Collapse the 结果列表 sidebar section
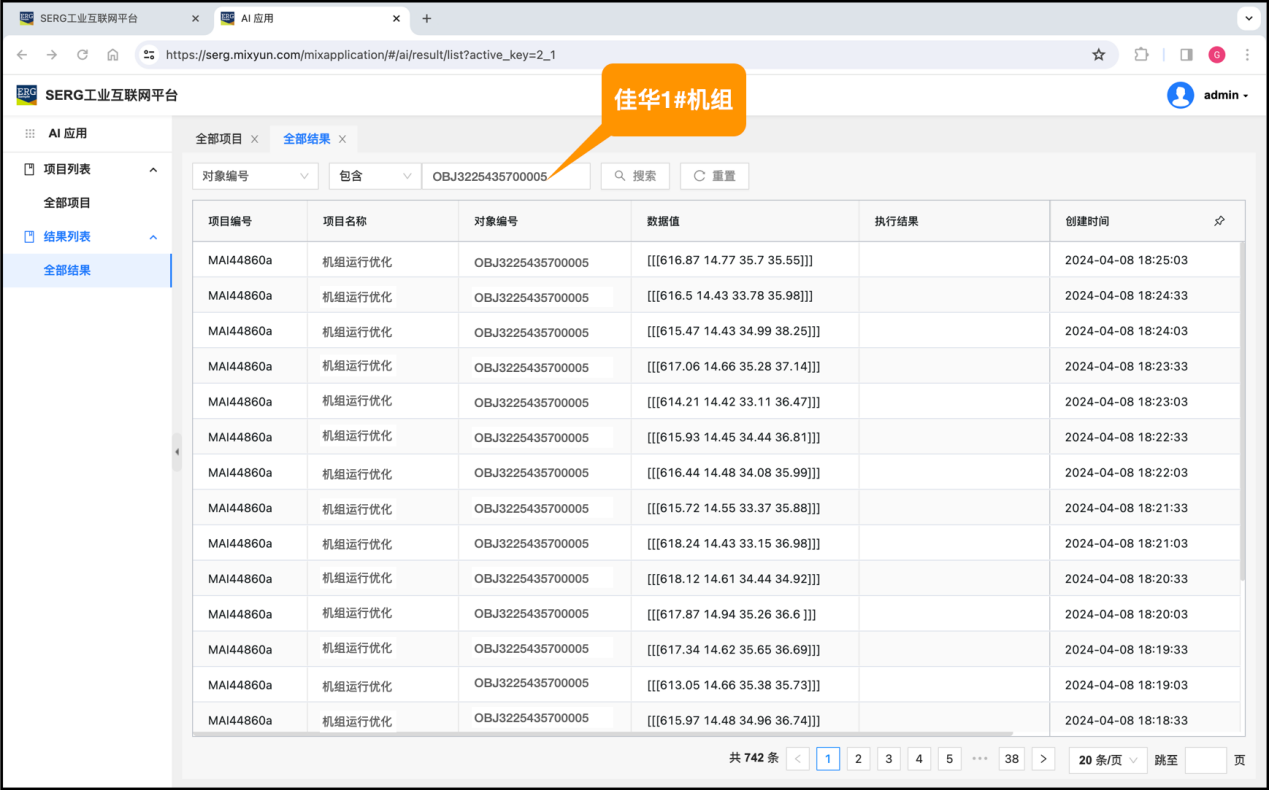This screenshot has width=1269, height=790. 153,237
